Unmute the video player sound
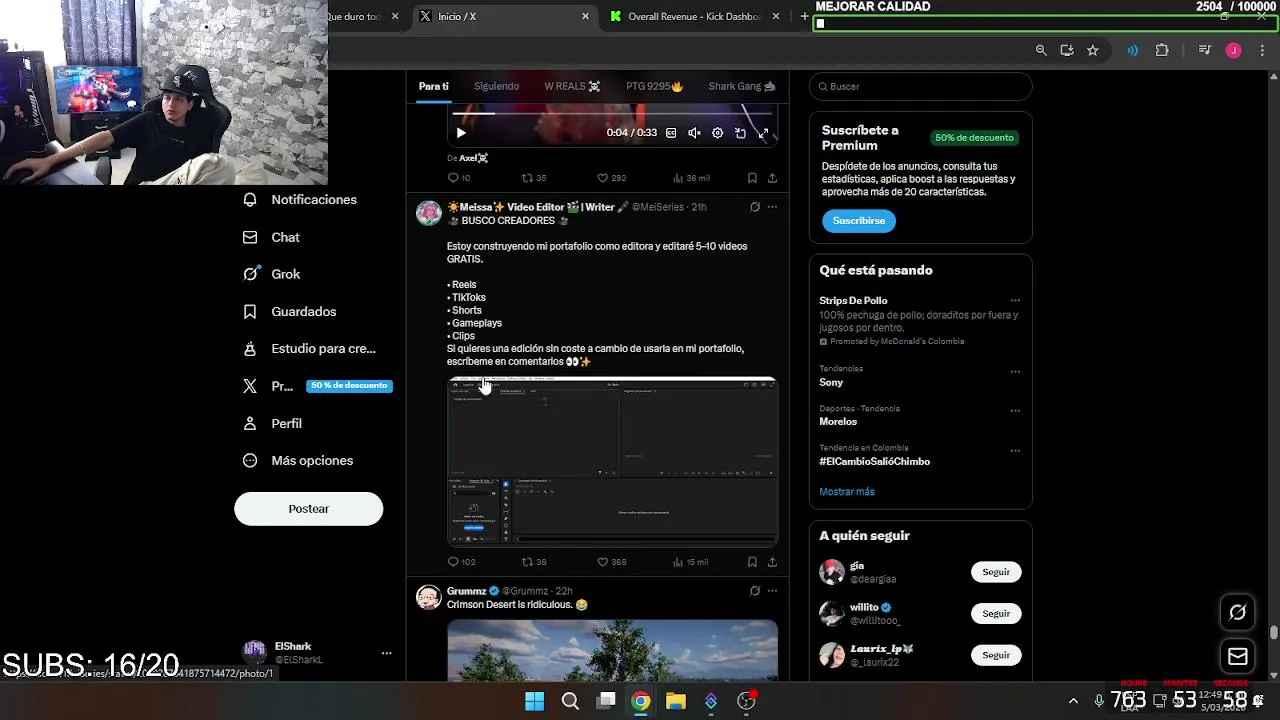This screenshot has height=720, width=1280. pos(694,133)
